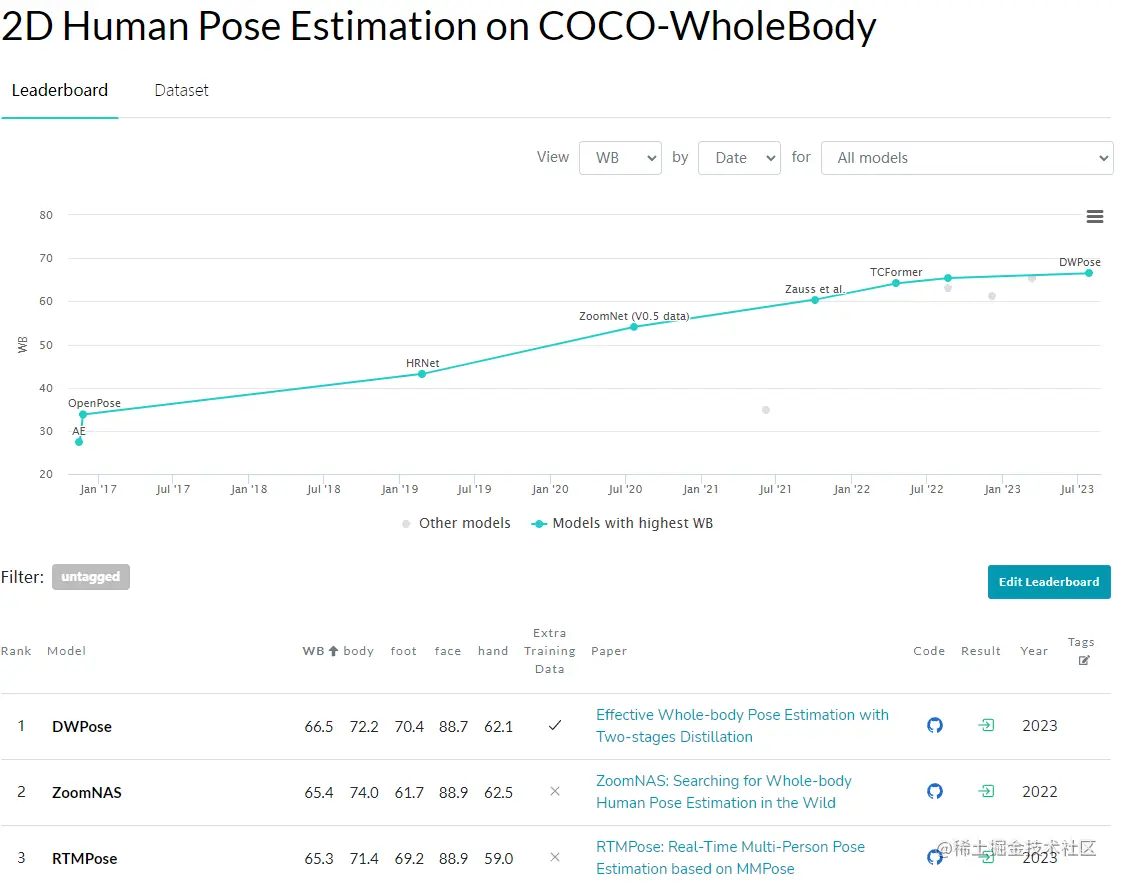Expand the WB metric dropdown
This screenshot has width=1121, height=883.
click(620, 158)
